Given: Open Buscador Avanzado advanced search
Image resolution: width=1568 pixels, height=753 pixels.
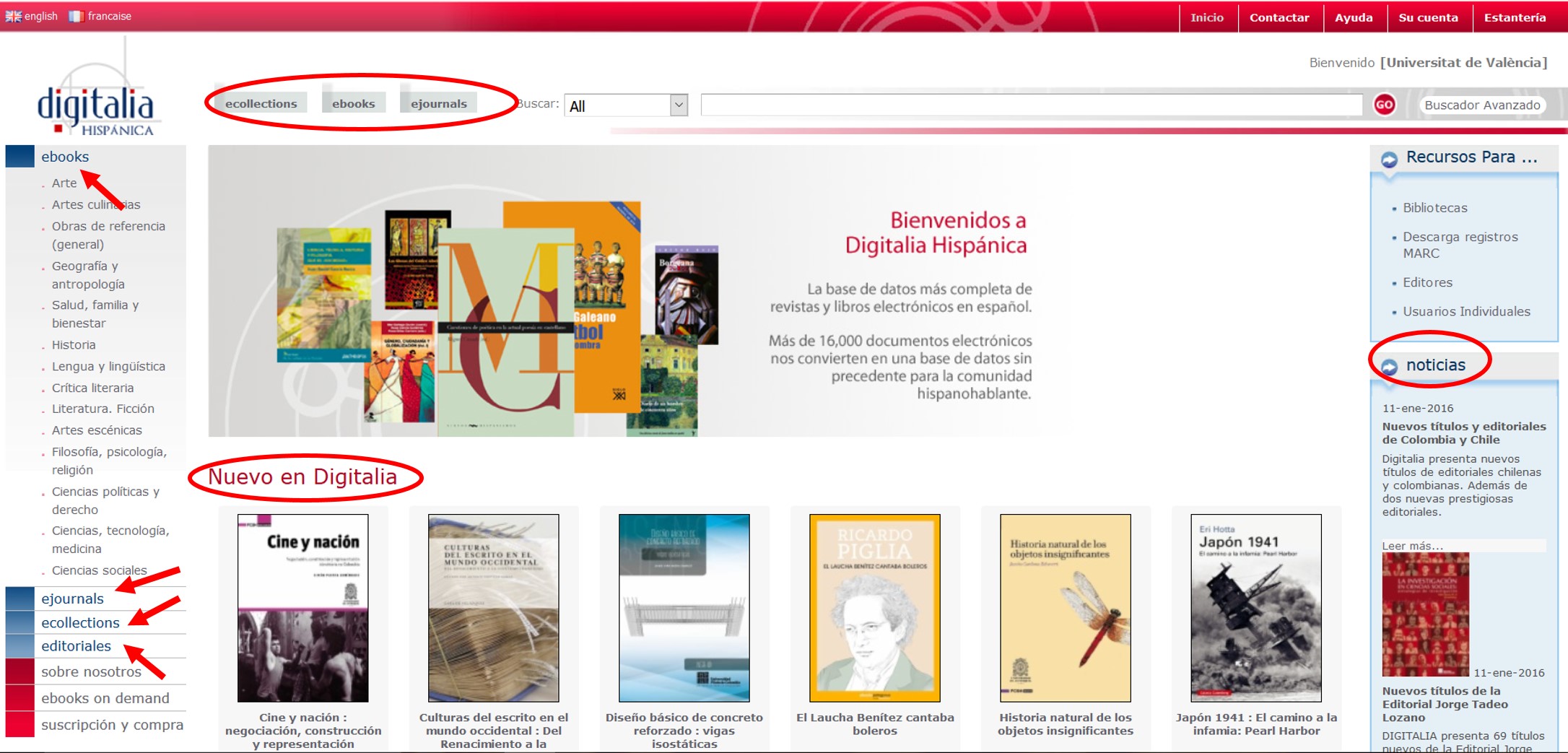Looking at the screenshot, I should (1482, 105).
